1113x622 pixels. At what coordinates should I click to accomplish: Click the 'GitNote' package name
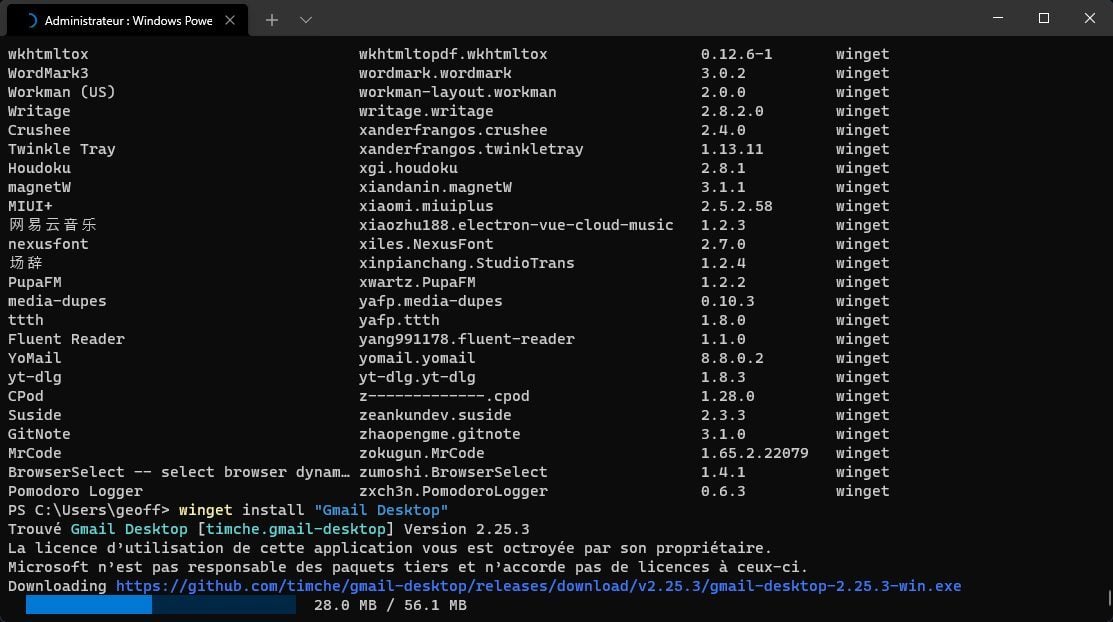39,435
